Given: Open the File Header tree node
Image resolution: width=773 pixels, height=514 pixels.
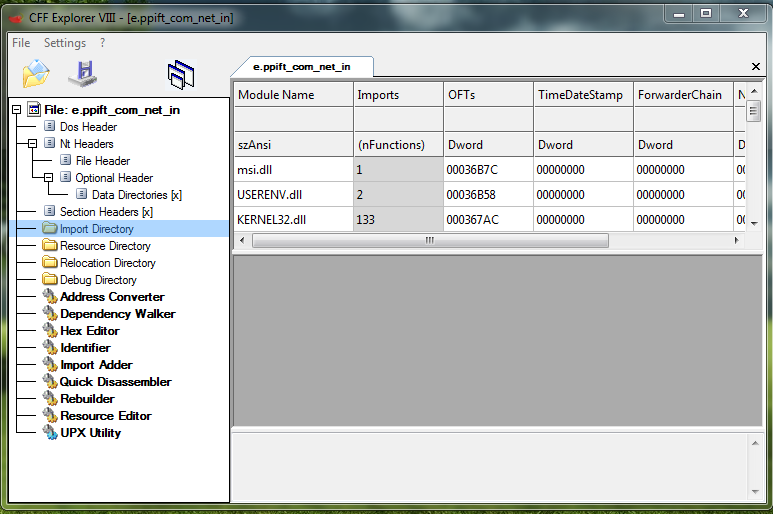Looking at the screenshot, I should tap(103, 161).
